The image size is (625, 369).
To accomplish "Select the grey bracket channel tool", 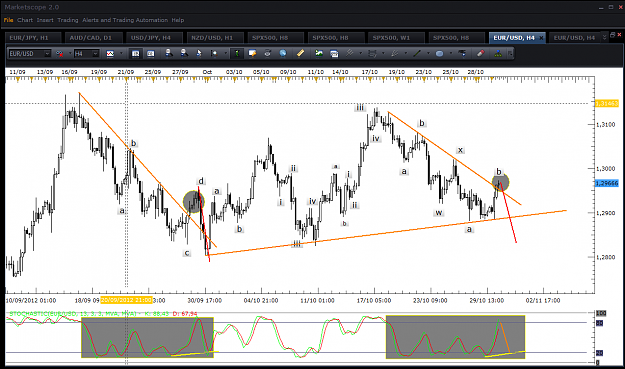I will tap(372, 53).
